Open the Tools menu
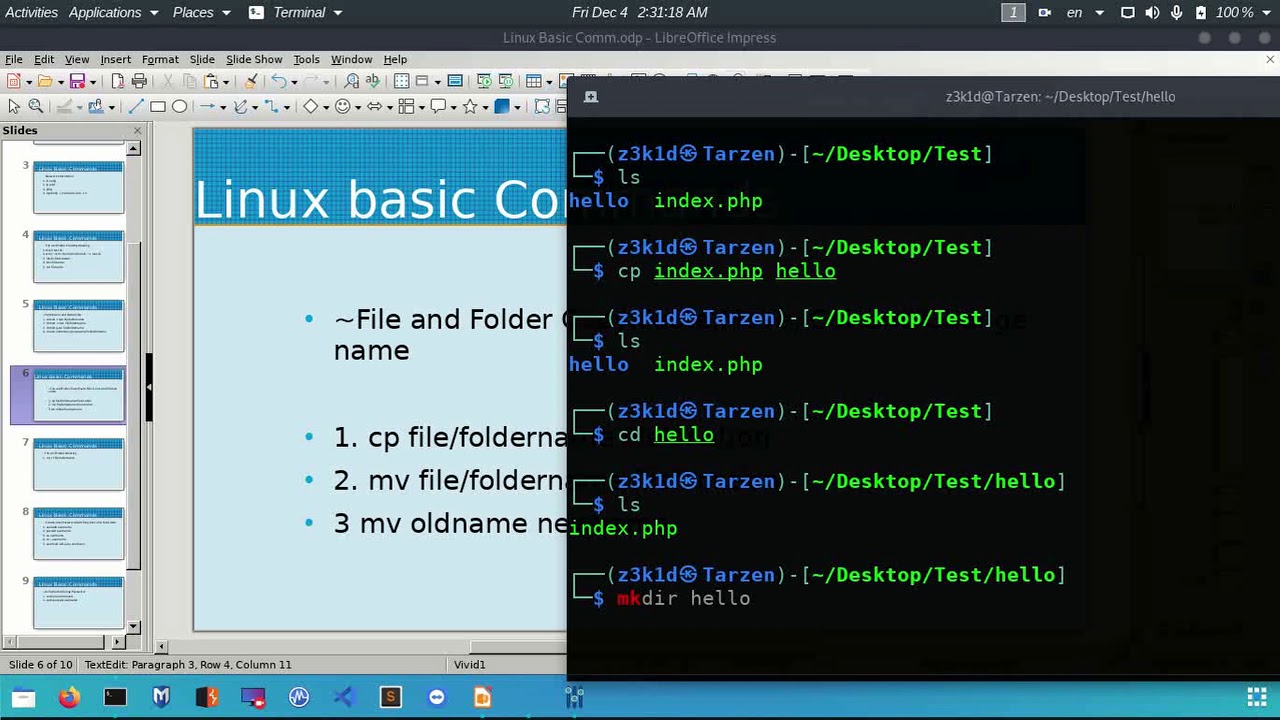Screen dimensions: 1280x720 (x=306, y=59)
